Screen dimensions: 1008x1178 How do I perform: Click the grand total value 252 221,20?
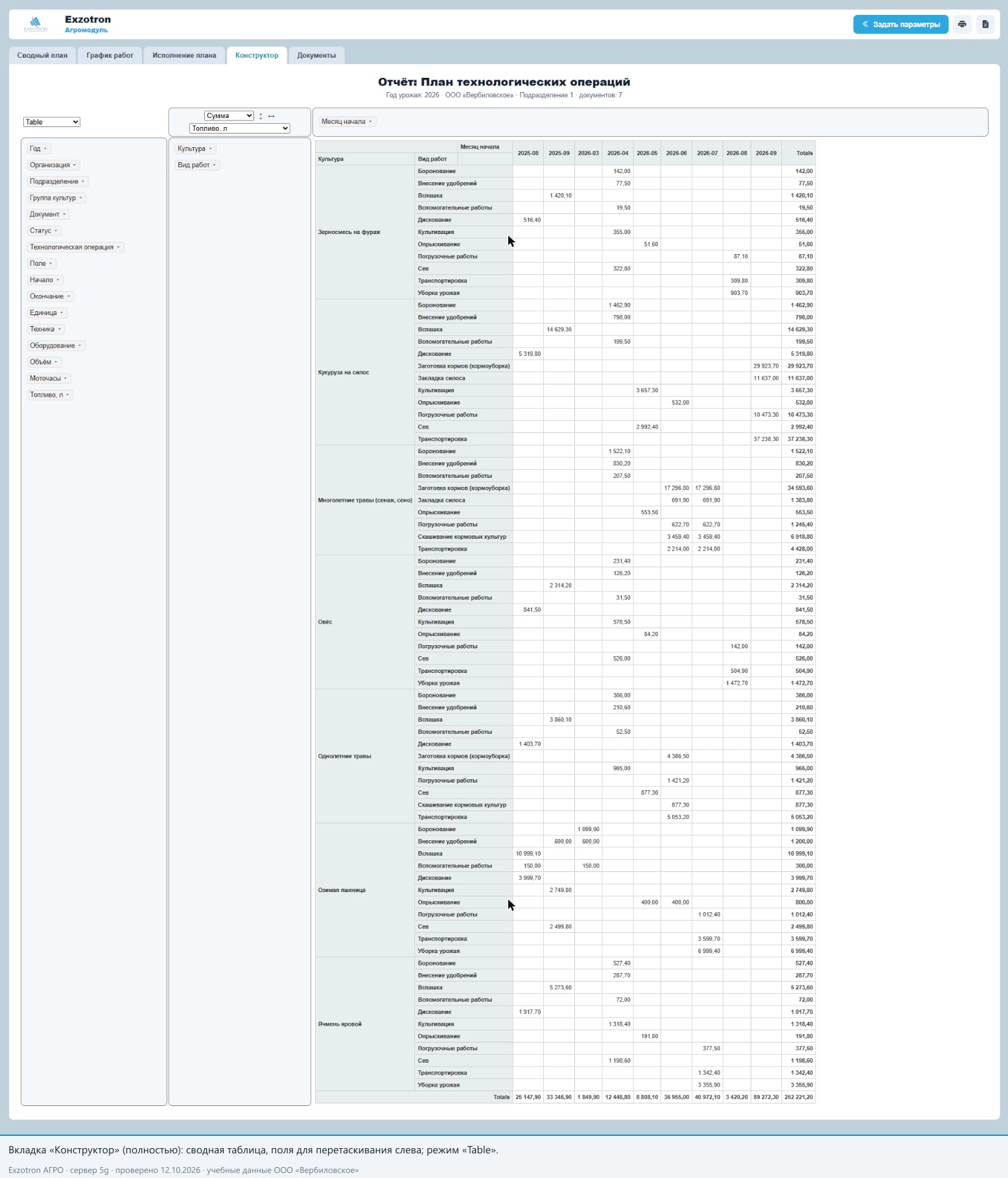click(799, 1098)
